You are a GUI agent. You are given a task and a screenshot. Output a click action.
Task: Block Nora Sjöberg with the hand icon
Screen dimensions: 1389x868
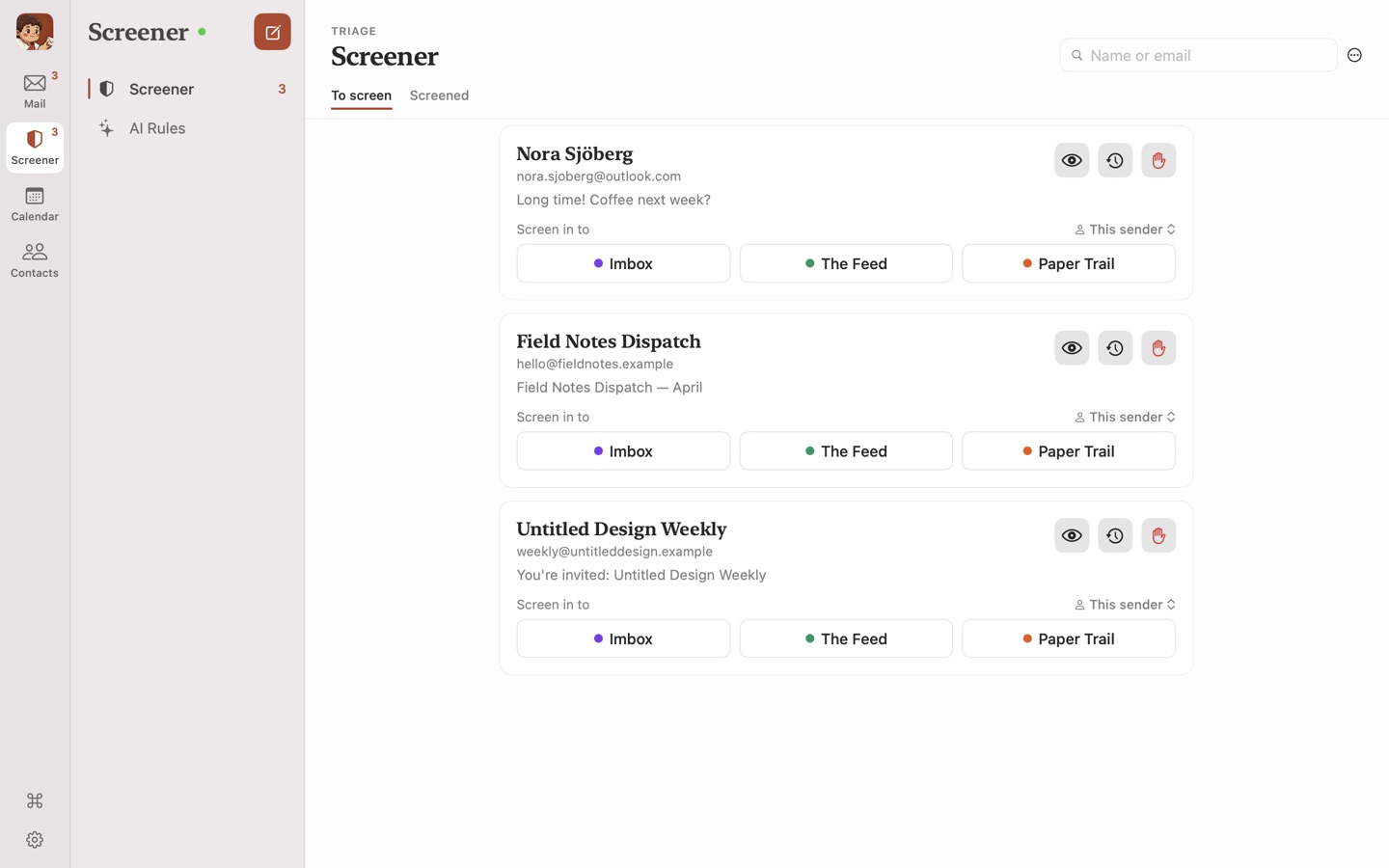pyautogui.click(x=1158, y=160)
